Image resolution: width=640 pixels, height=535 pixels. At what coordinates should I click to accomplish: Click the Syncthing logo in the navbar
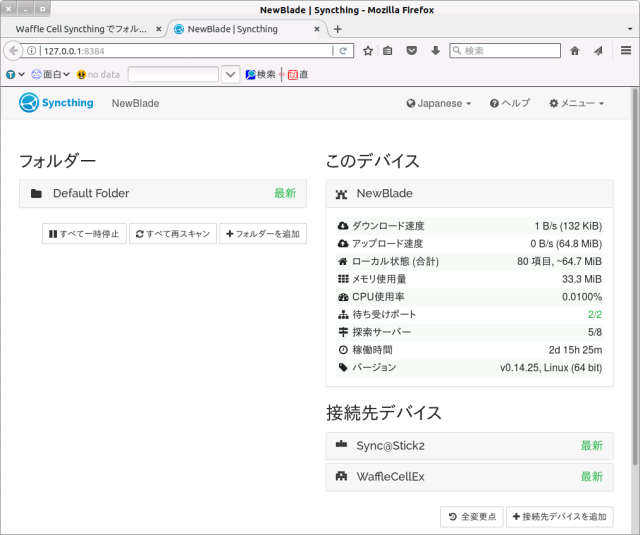coord(56,102)
